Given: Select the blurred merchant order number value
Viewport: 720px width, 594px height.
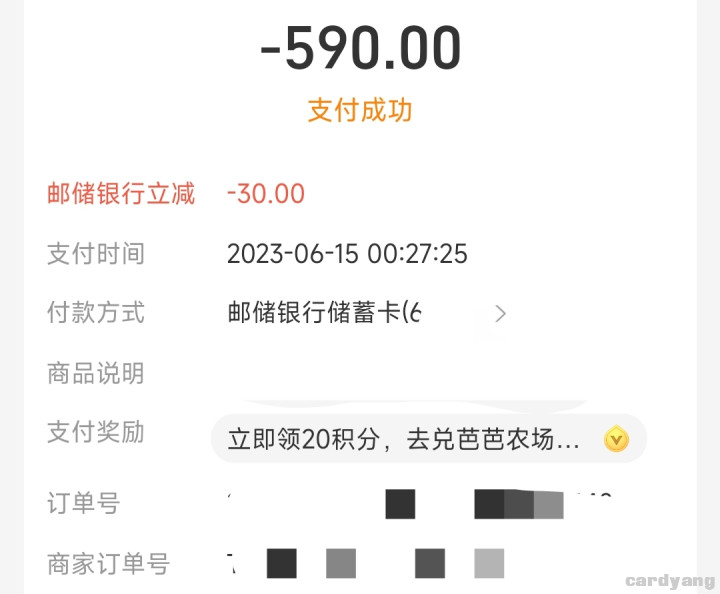Looking at the screenshot, I should point(366,563).
